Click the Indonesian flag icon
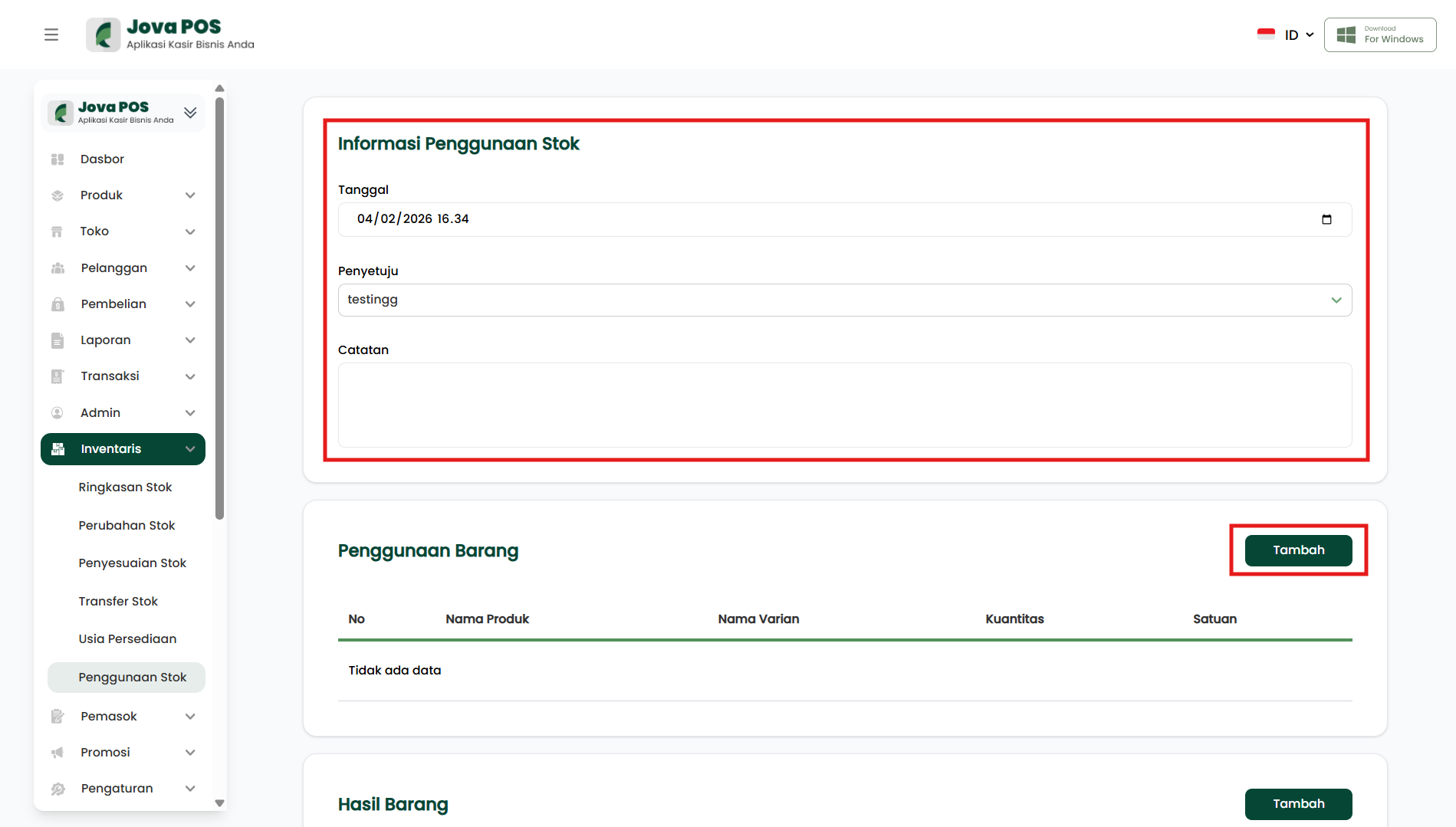The width and height of the screenshot is (1456, 827). (x=1266, y=34)
